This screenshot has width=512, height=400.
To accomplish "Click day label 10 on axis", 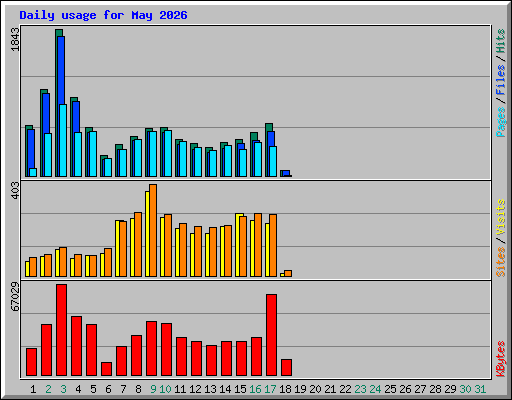I will (x=165, y=389).
